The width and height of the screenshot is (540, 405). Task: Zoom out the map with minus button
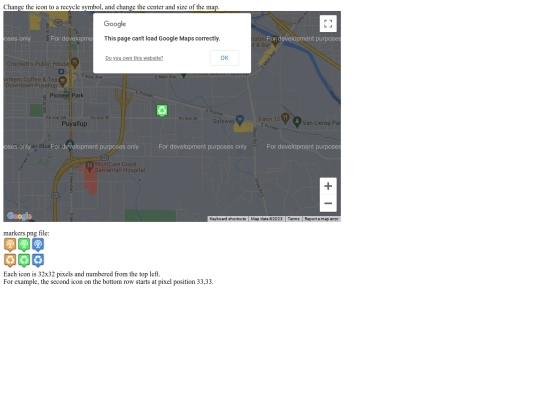(x=328, y=203)
